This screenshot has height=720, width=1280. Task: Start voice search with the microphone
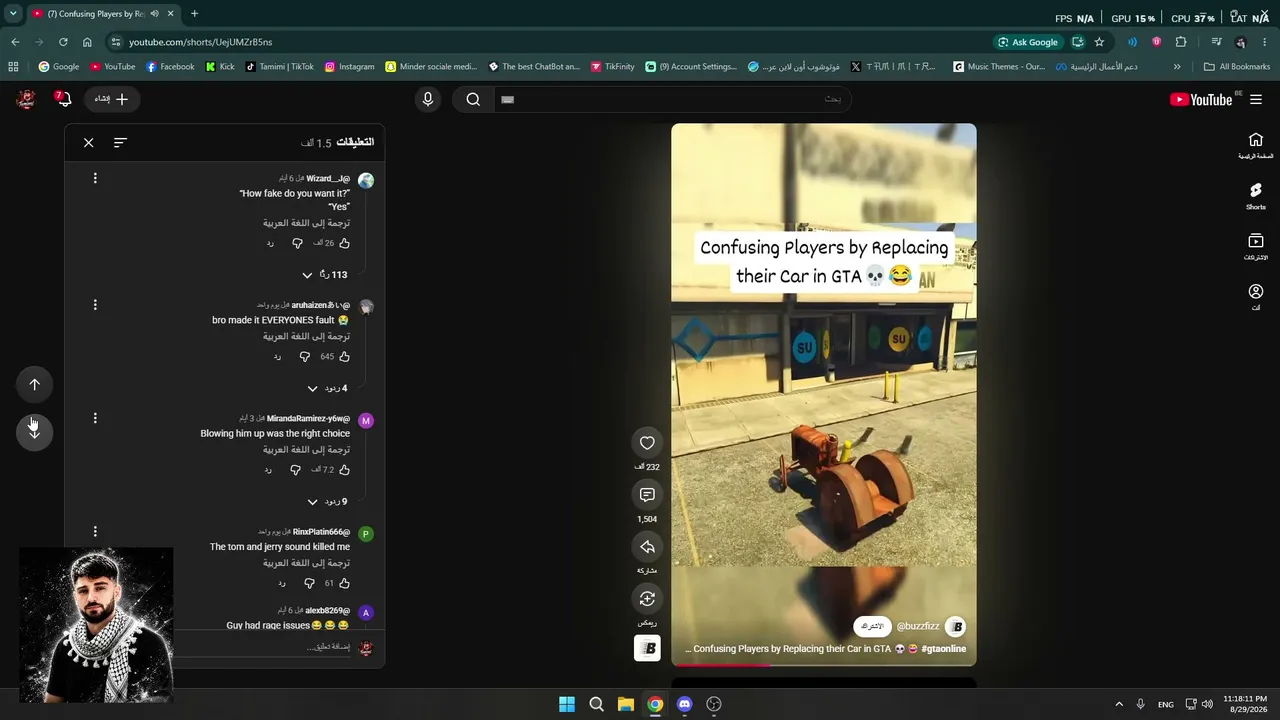click(428, 99)
